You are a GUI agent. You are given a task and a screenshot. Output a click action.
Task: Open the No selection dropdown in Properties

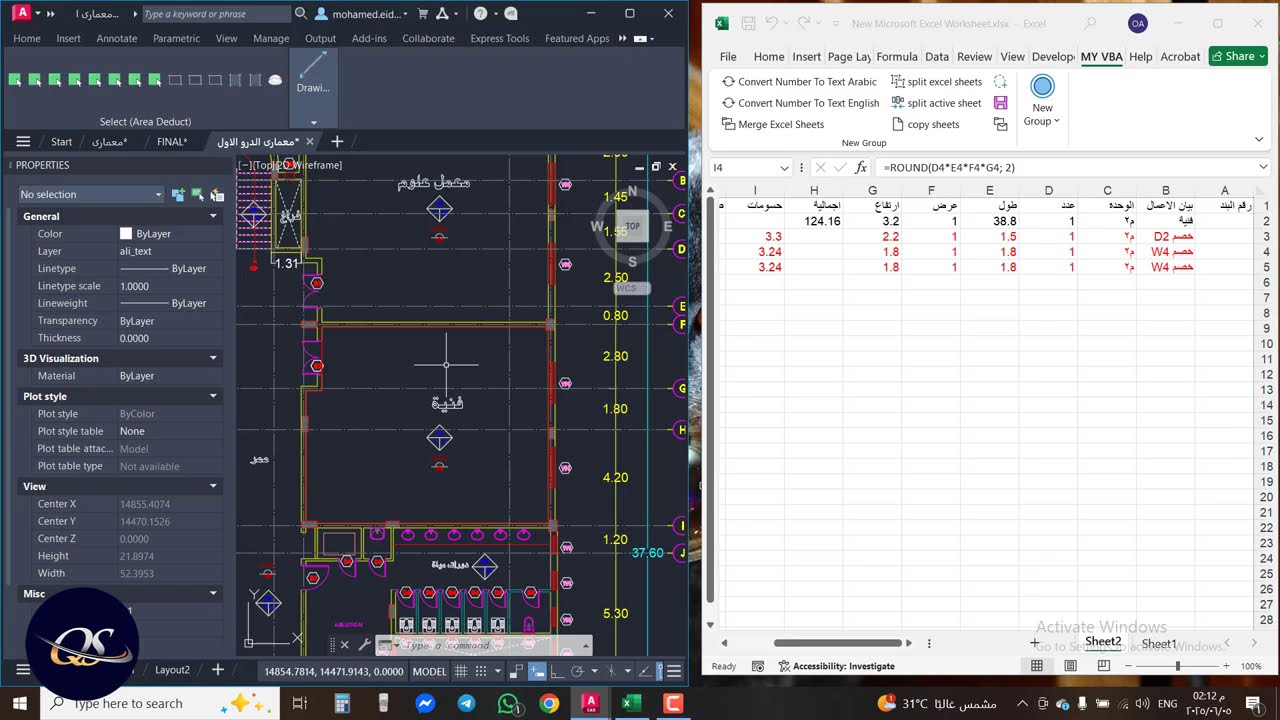[91, 194]
